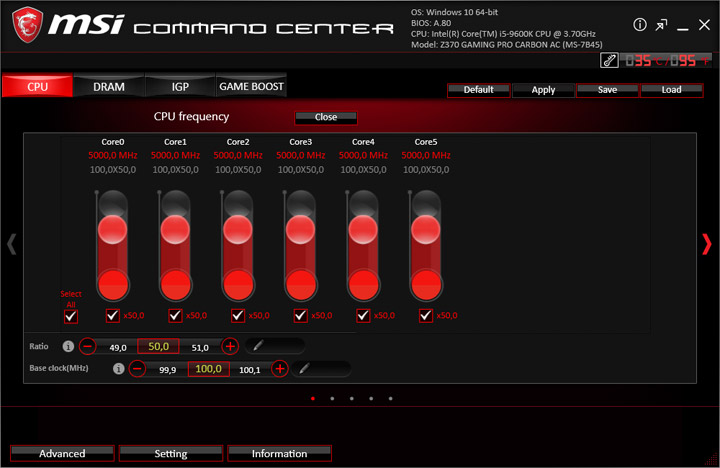Click the first page indicator dot

pos(313,399)
